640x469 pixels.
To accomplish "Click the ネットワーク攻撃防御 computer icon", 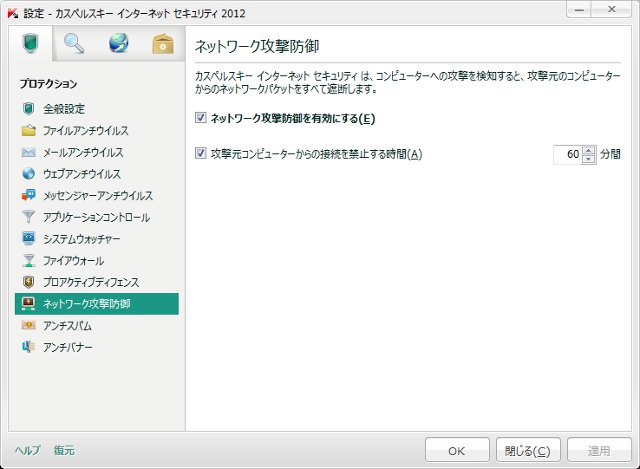I will [x=28, y=304].
